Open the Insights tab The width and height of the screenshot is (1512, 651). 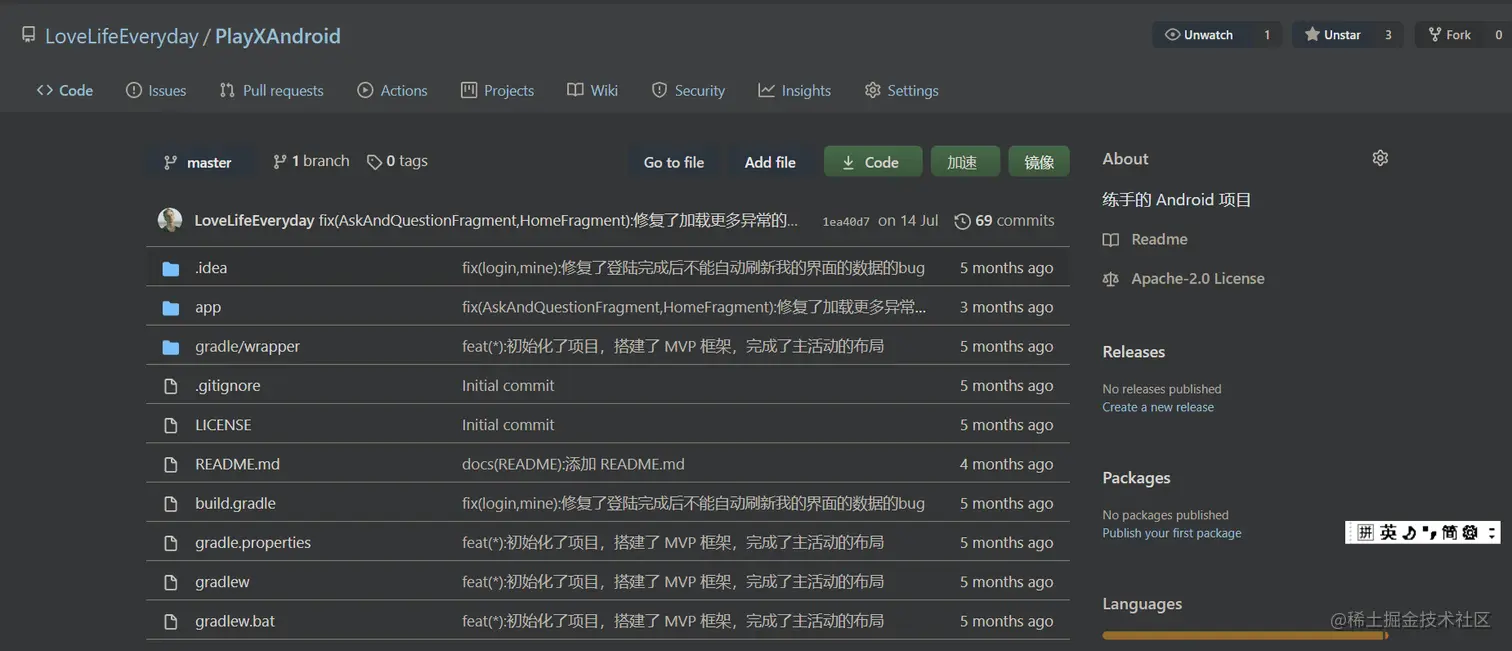point(795,90)
